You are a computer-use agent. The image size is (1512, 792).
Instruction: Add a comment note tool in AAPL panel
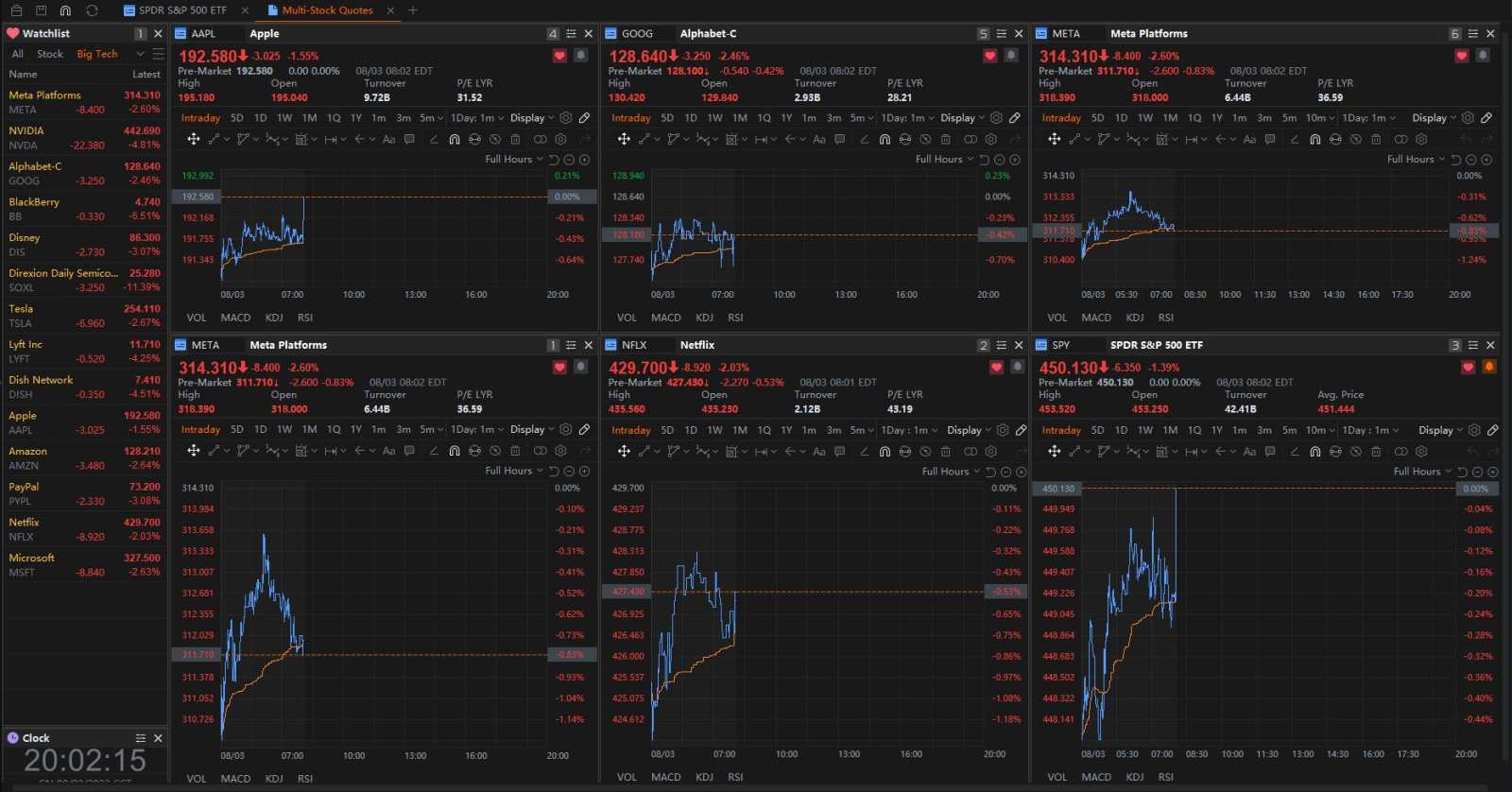click(x=409, y=139)
